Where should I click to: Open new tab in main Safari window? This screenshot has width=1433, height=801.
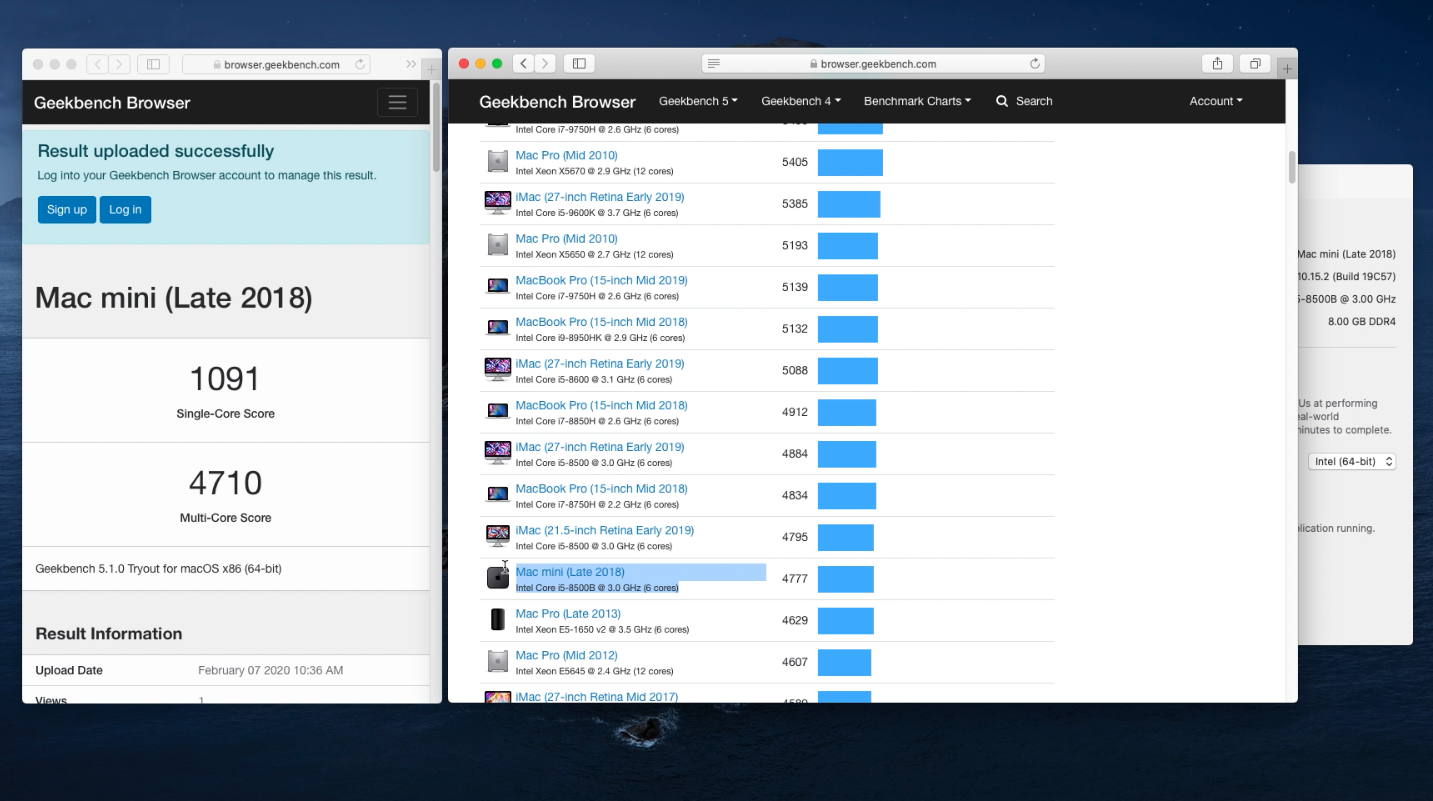(x=1288, y=69)
